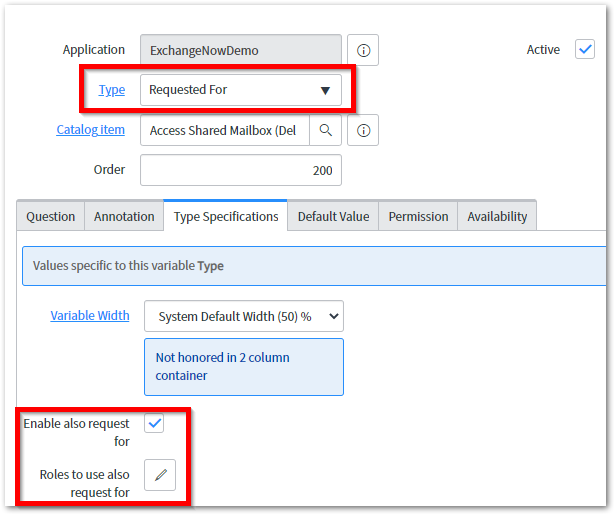Viewport: 615px width, 515px height.
Task: Switch to the Question tab
Action: pyautogui.click(x=51, y=216)
